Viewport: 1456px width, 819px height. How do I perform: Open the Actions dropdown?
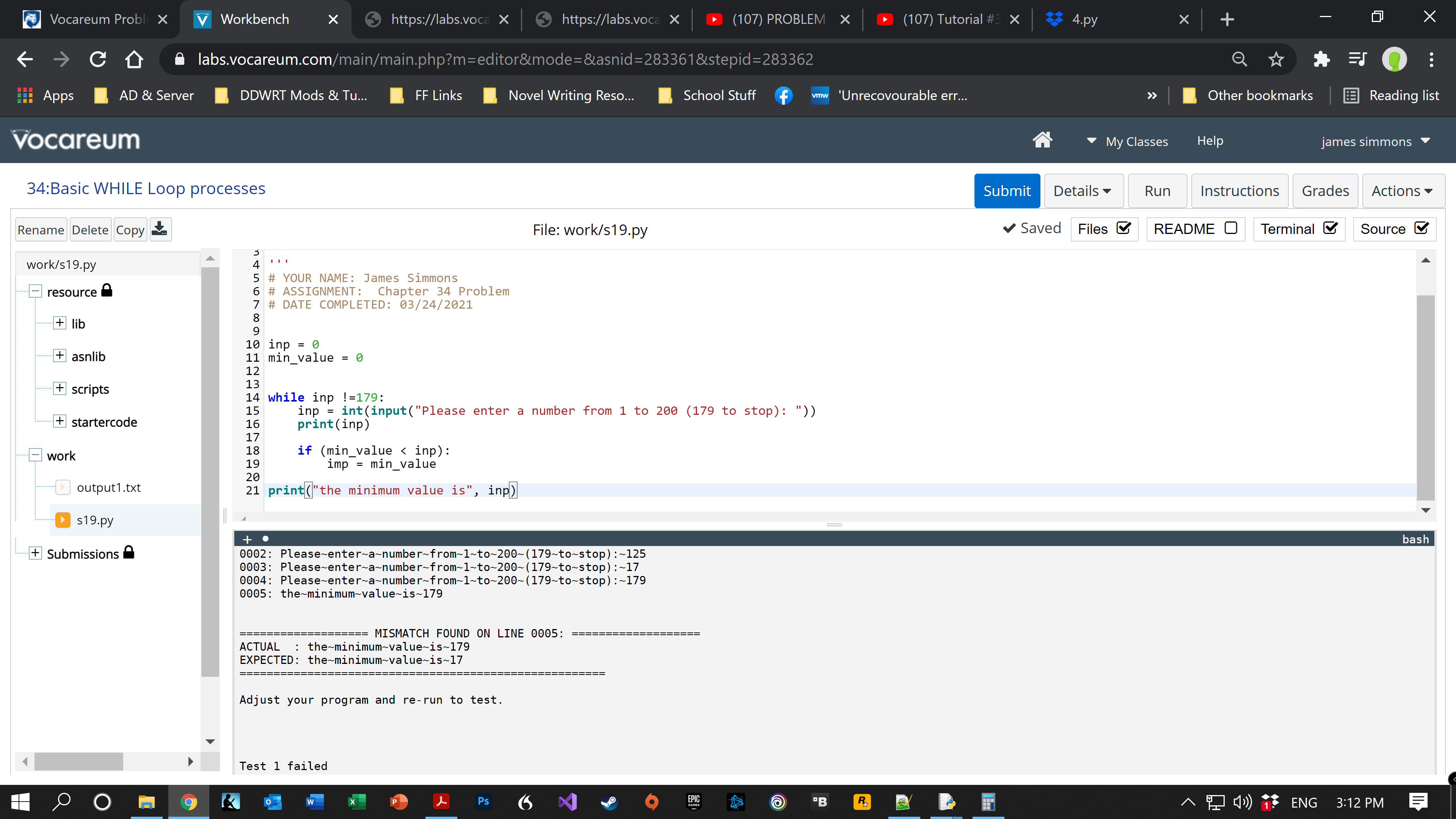click(x=1403, y=191)
